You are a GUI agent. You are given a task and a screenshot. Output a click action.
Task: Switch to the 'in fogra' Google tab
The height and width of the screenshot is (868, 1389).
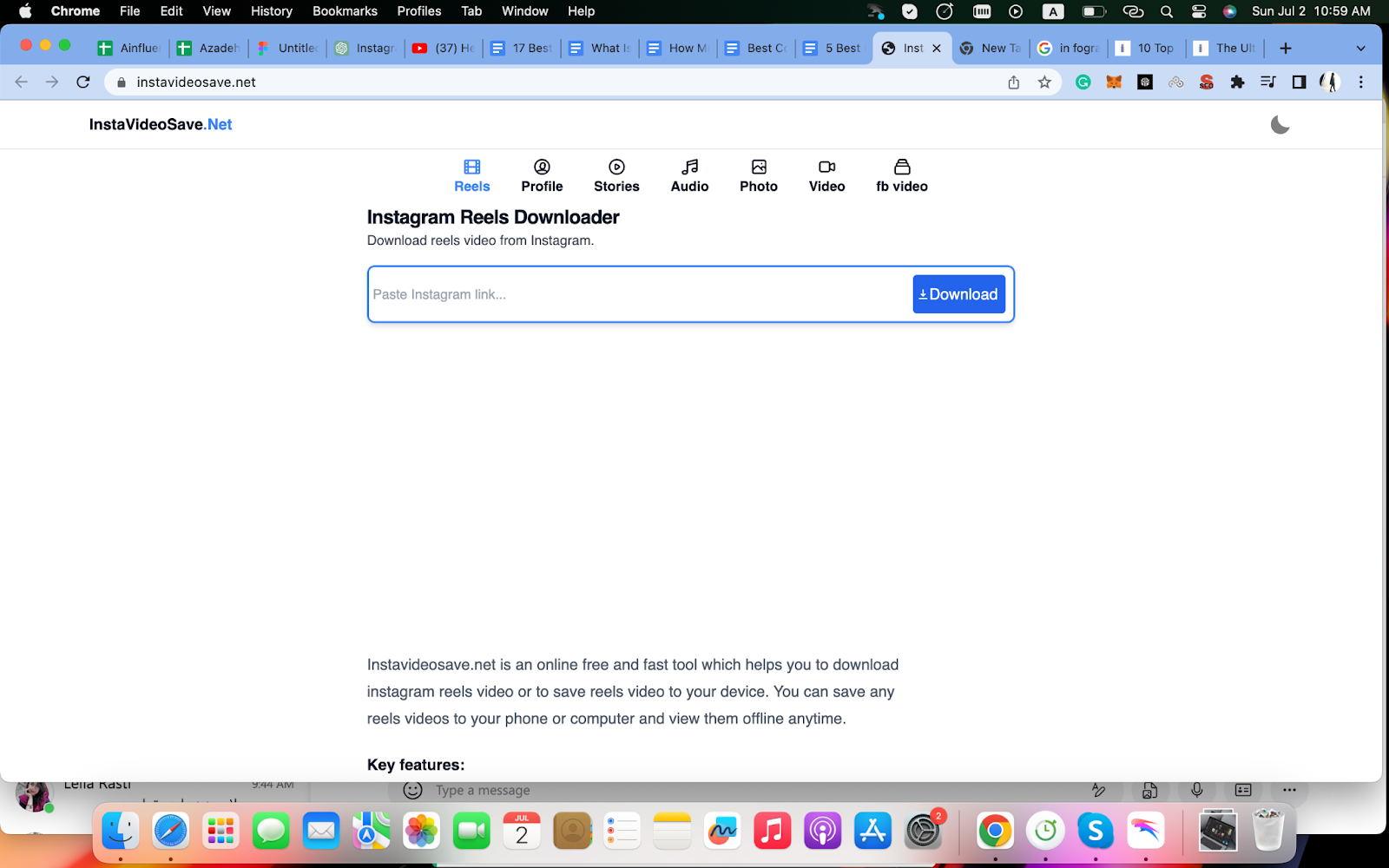point(1069,49)
